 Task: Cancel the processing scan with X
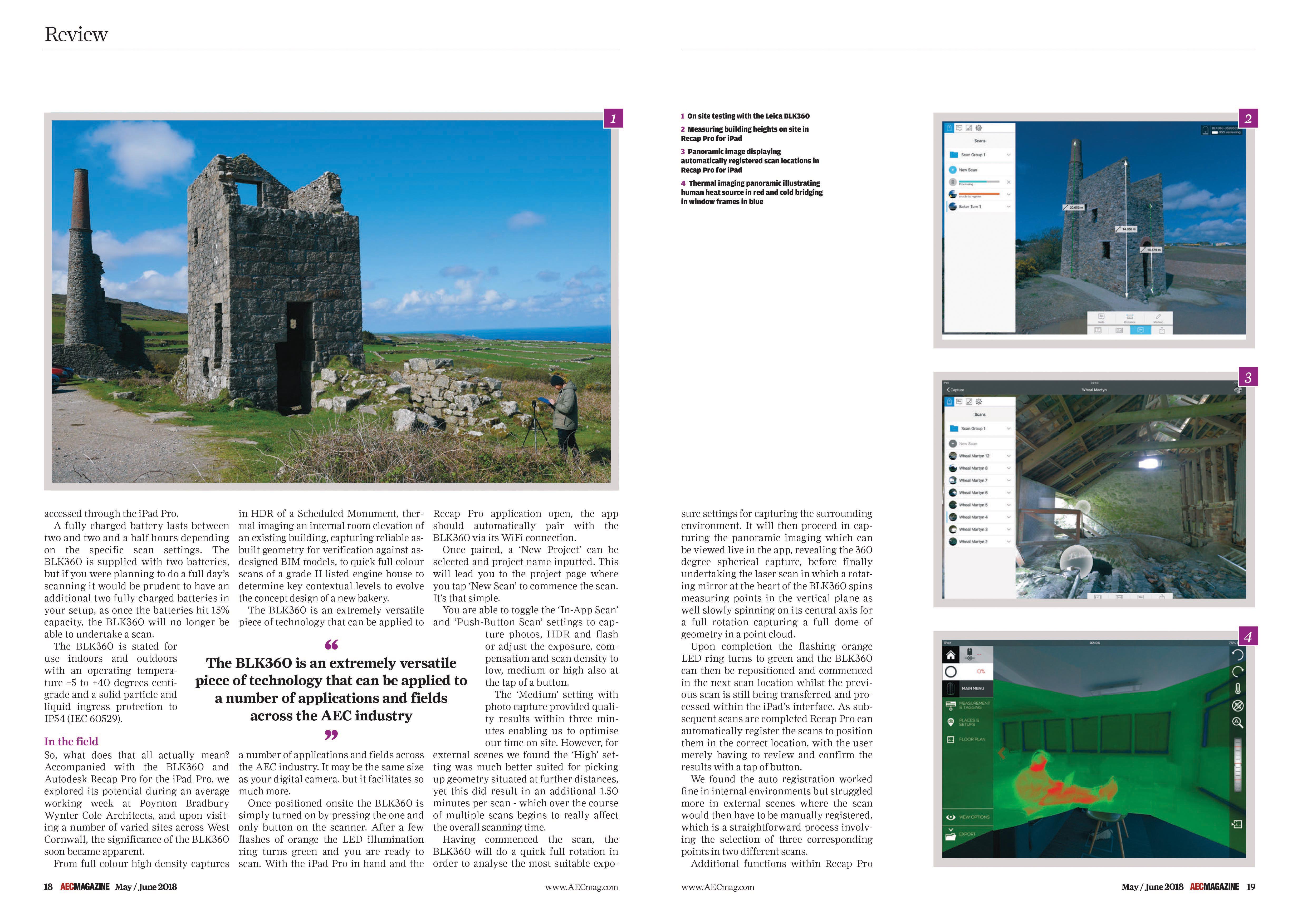click(x=1008, y=182)
